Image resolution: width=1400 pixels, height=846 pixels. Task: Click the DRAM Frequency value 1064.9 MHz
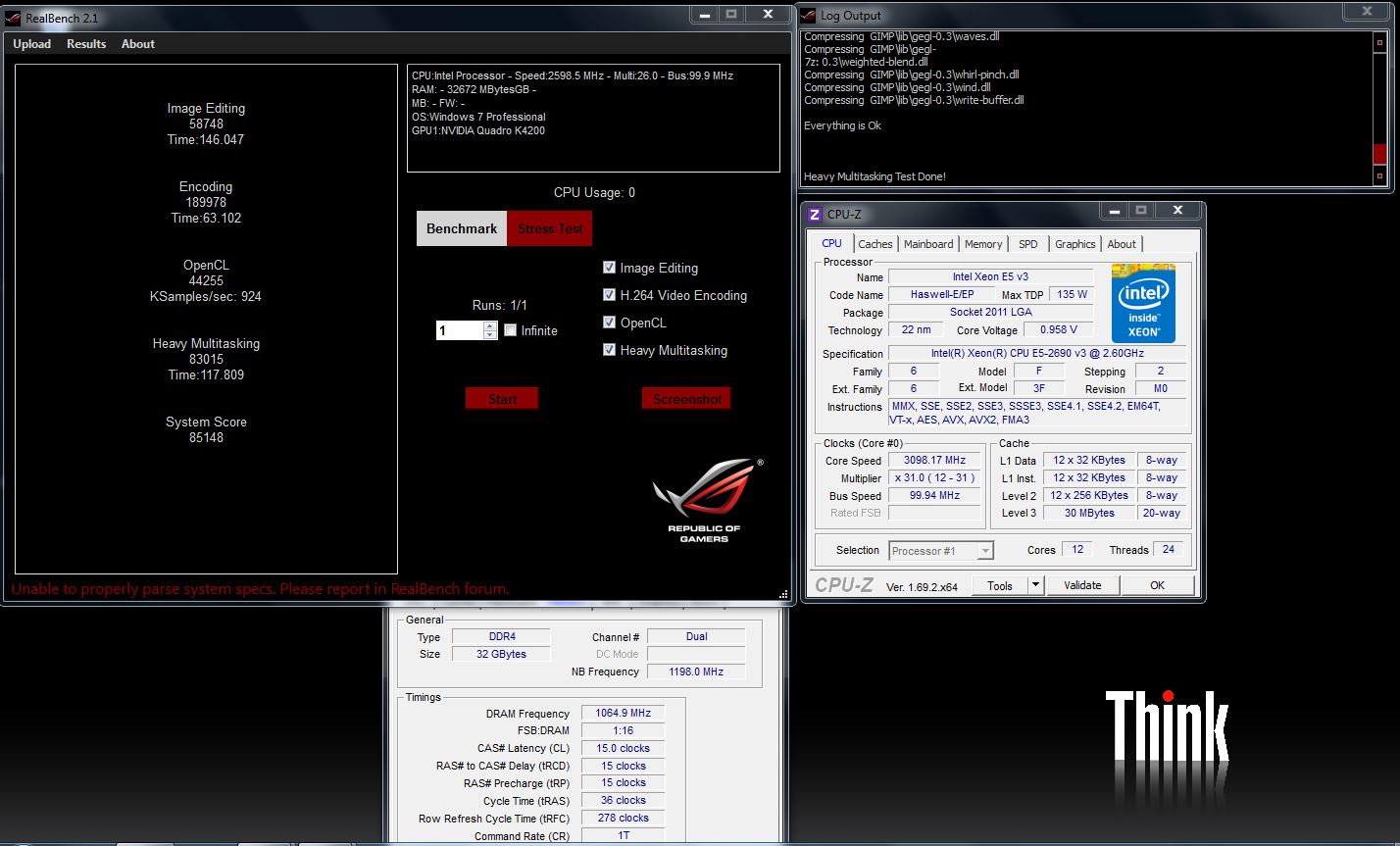coord(623,714)
